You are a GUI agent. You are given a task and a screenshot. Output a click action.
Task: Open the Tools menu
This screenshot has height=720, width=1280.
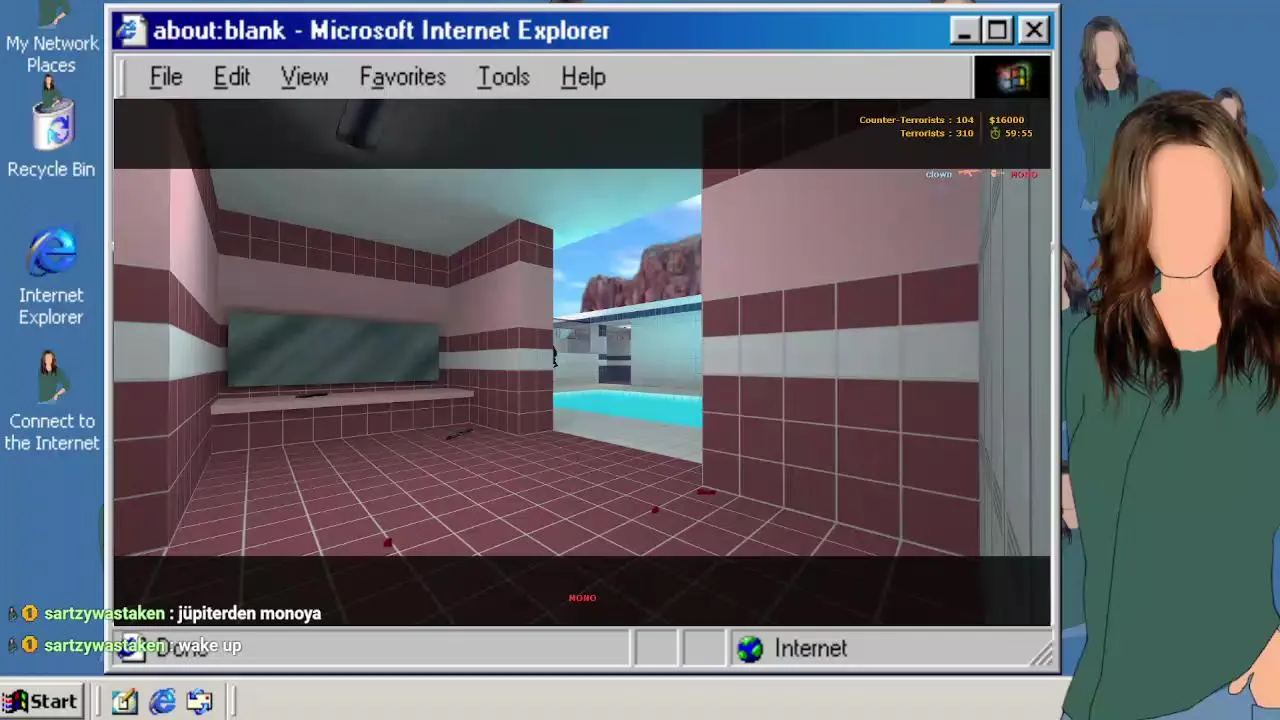point(503,77)
